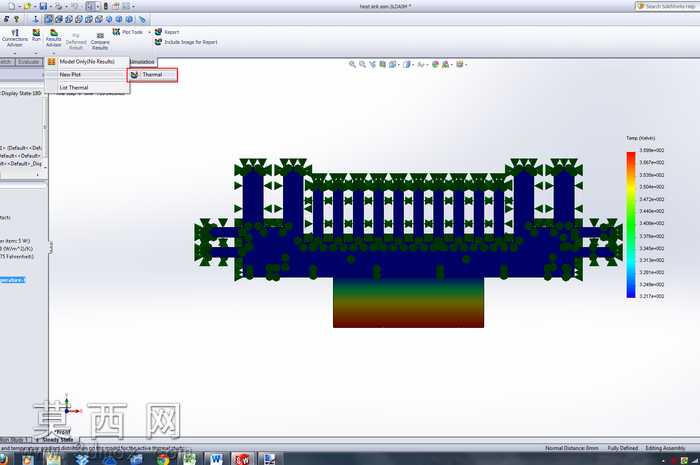This screenshot has height=465, width=700.
Task: Choose Thermal in the submenu
Action: click(153, 75)
